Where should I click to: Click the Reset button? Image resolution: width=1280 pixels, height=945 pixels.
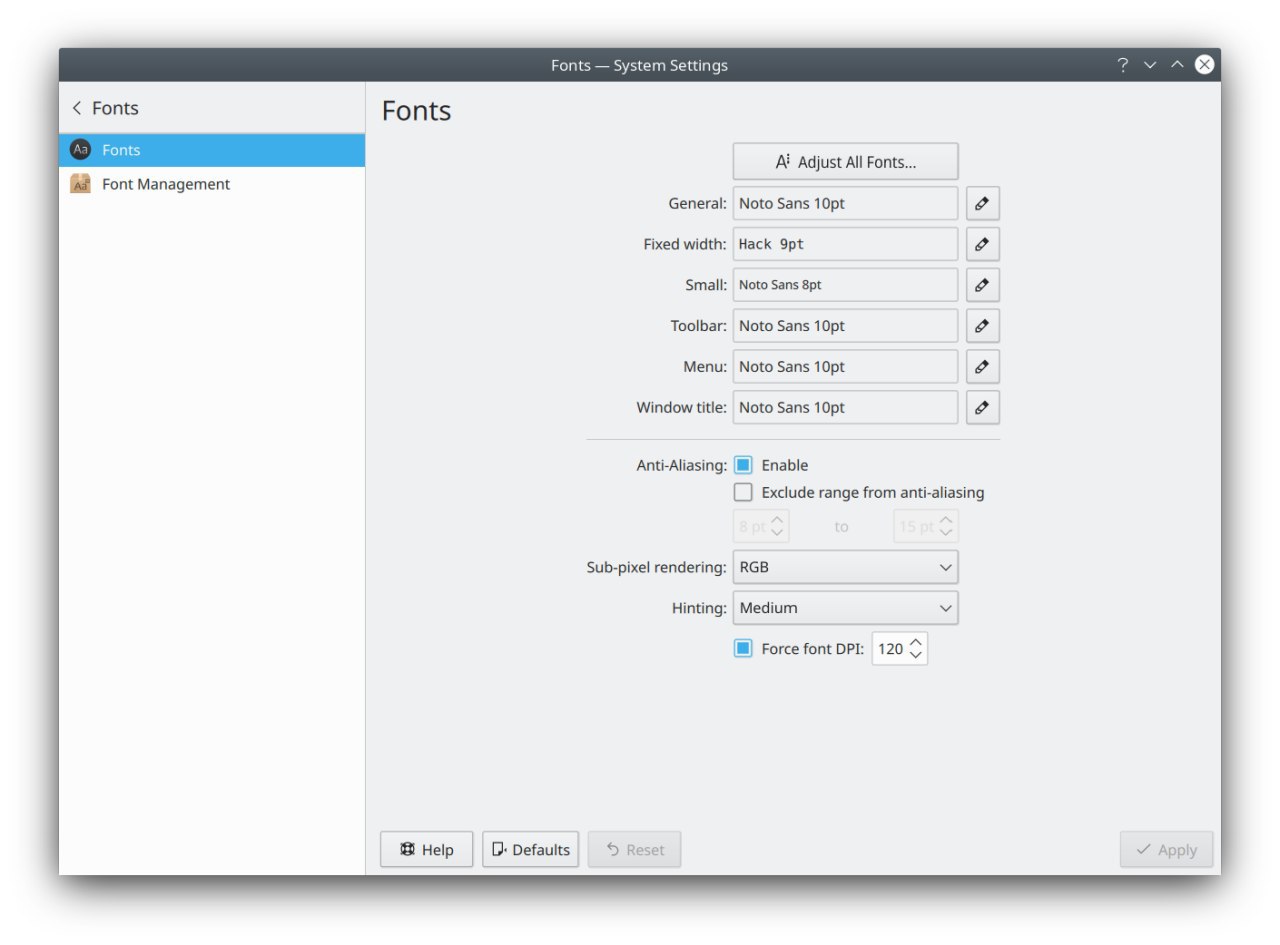click(635, 850)
